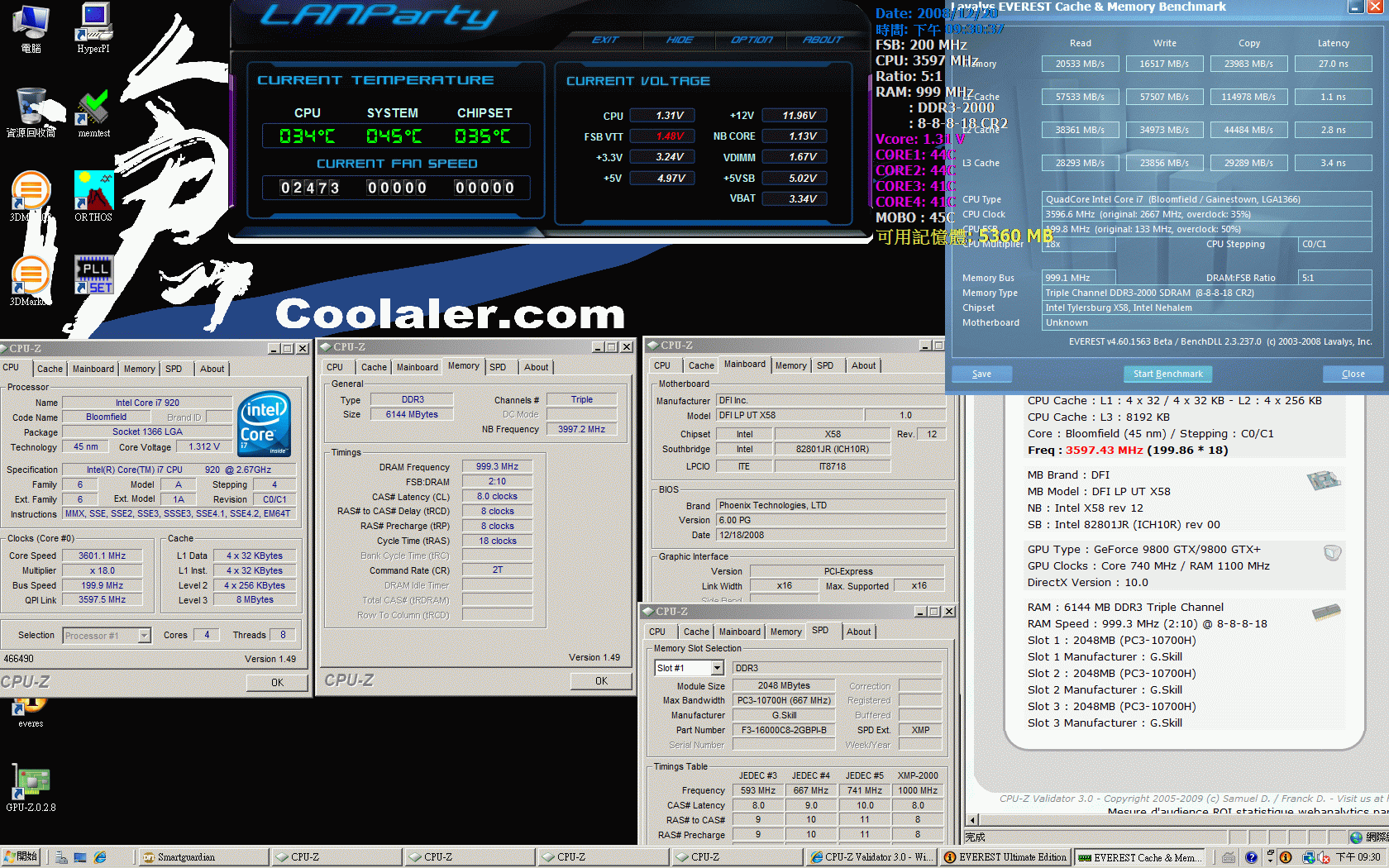Click the keyboard icon in the system tray
The height and width of the screenshot is (868, 1389).
pyautogui.click(x=1229, y=857)
